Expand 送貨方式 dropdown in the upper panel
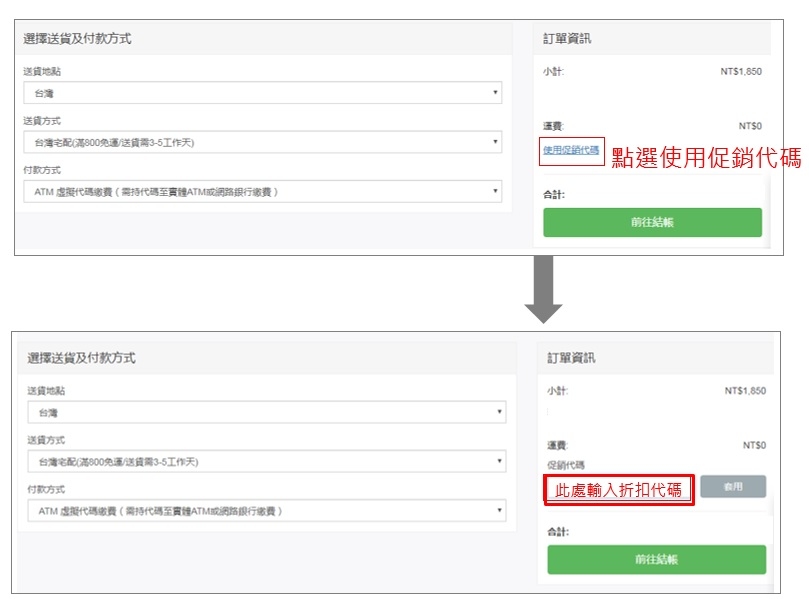Image resolution: width=809 pixels, height=599 pixels. pyautogui.click(x=262, y=142)
